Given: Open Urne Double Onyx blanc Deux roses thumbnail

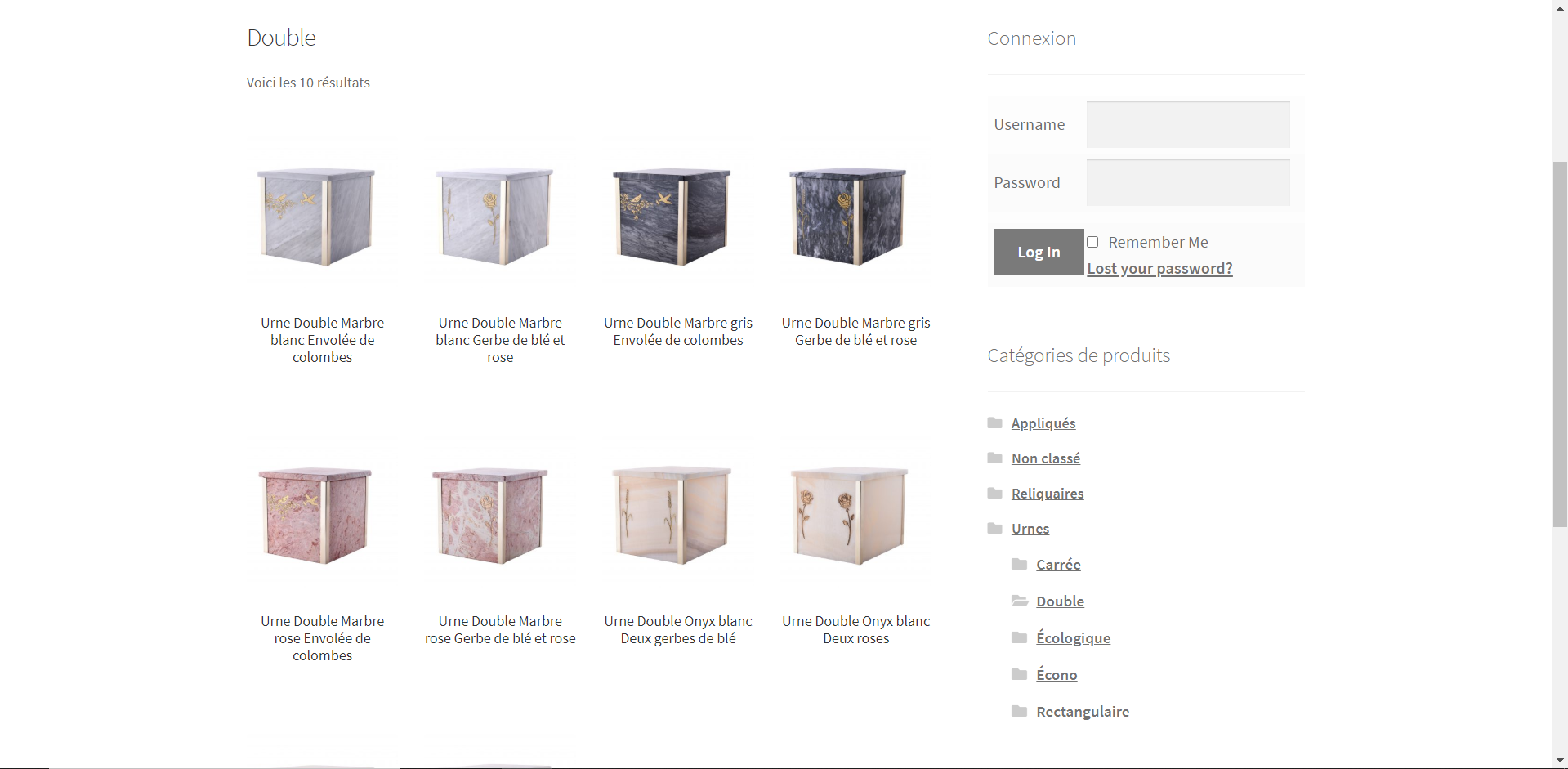Looking at the screenshot, I should (x=855, y=516).
